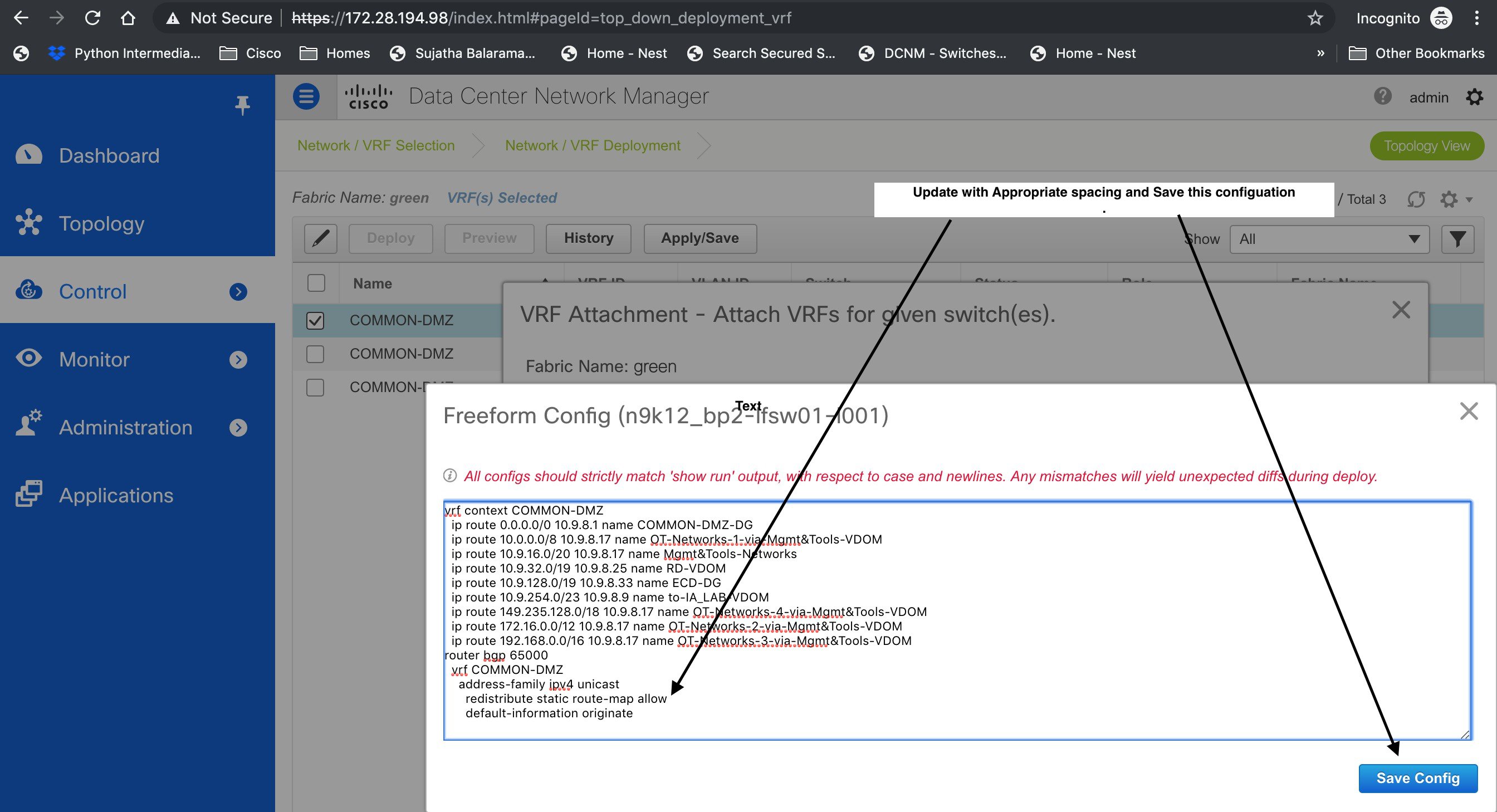
Task: Click the Incognito profile icon
Action: pyautogui.click(x=1441, y=18)
